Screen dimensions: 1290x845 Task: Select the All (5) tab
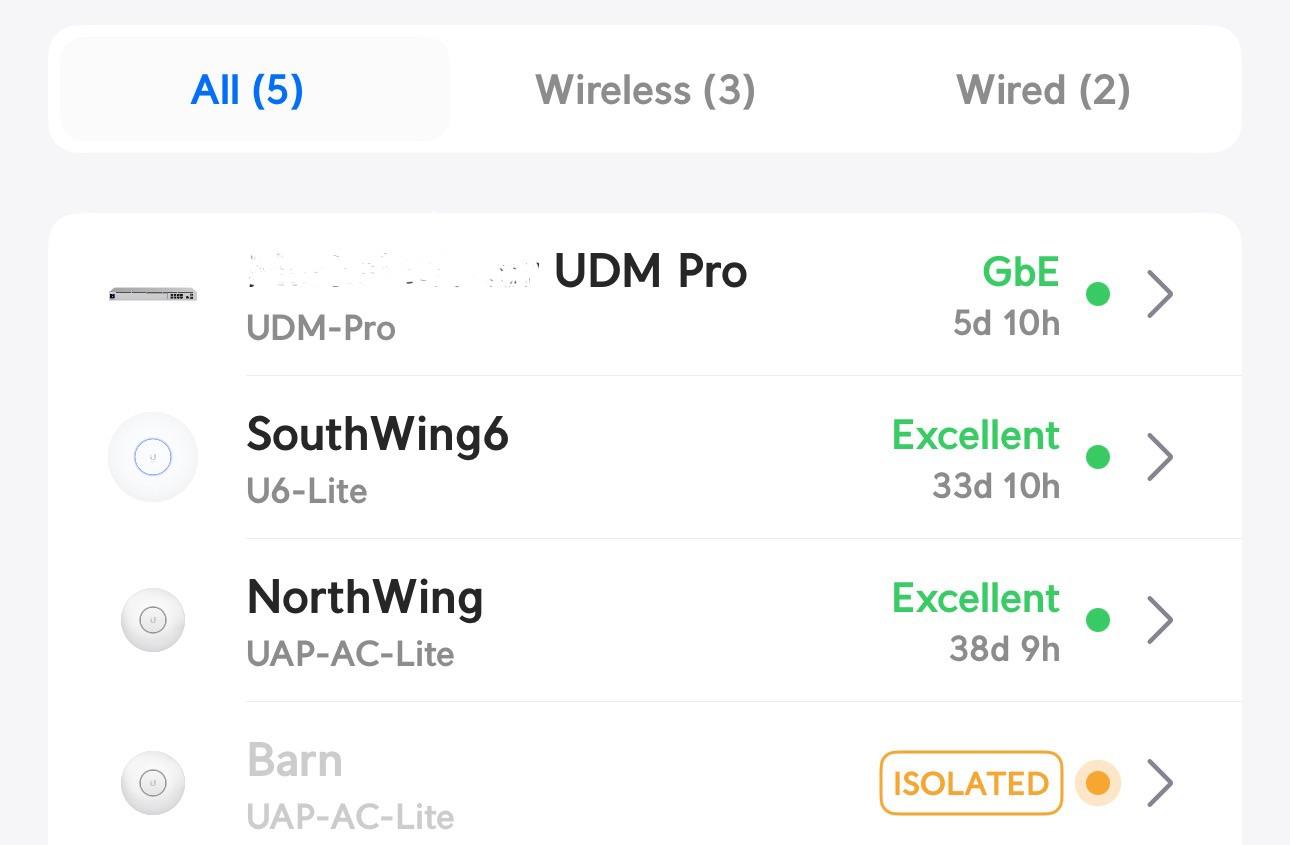[245, 89]
